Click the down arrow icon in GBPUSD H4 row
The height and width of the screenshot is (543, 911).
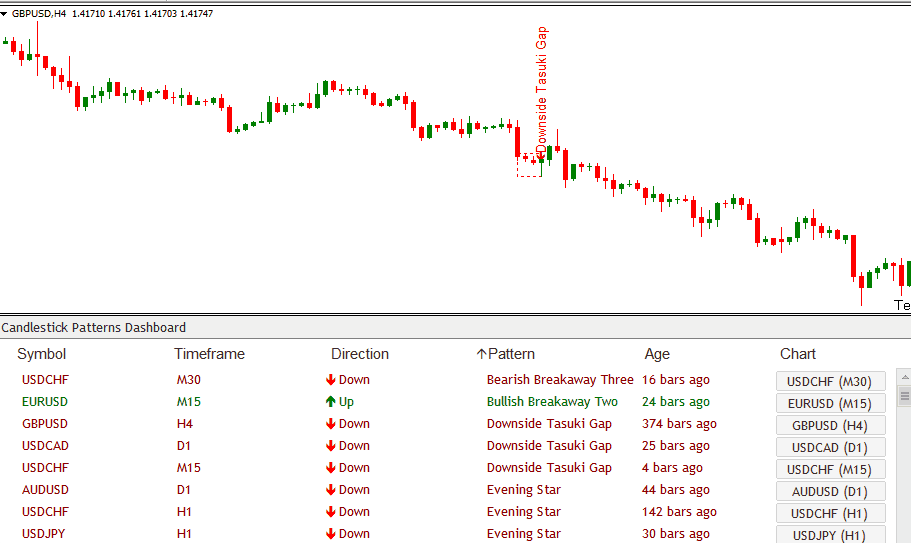pos(330,424)
